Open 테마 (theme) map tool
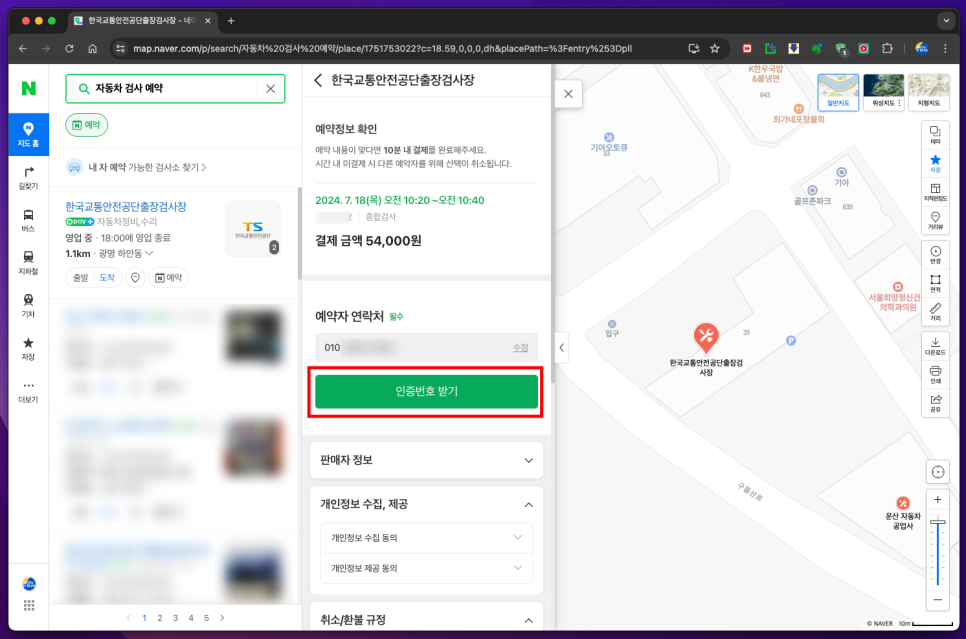This screenshot has width=966, height=639. pos(935,135)
